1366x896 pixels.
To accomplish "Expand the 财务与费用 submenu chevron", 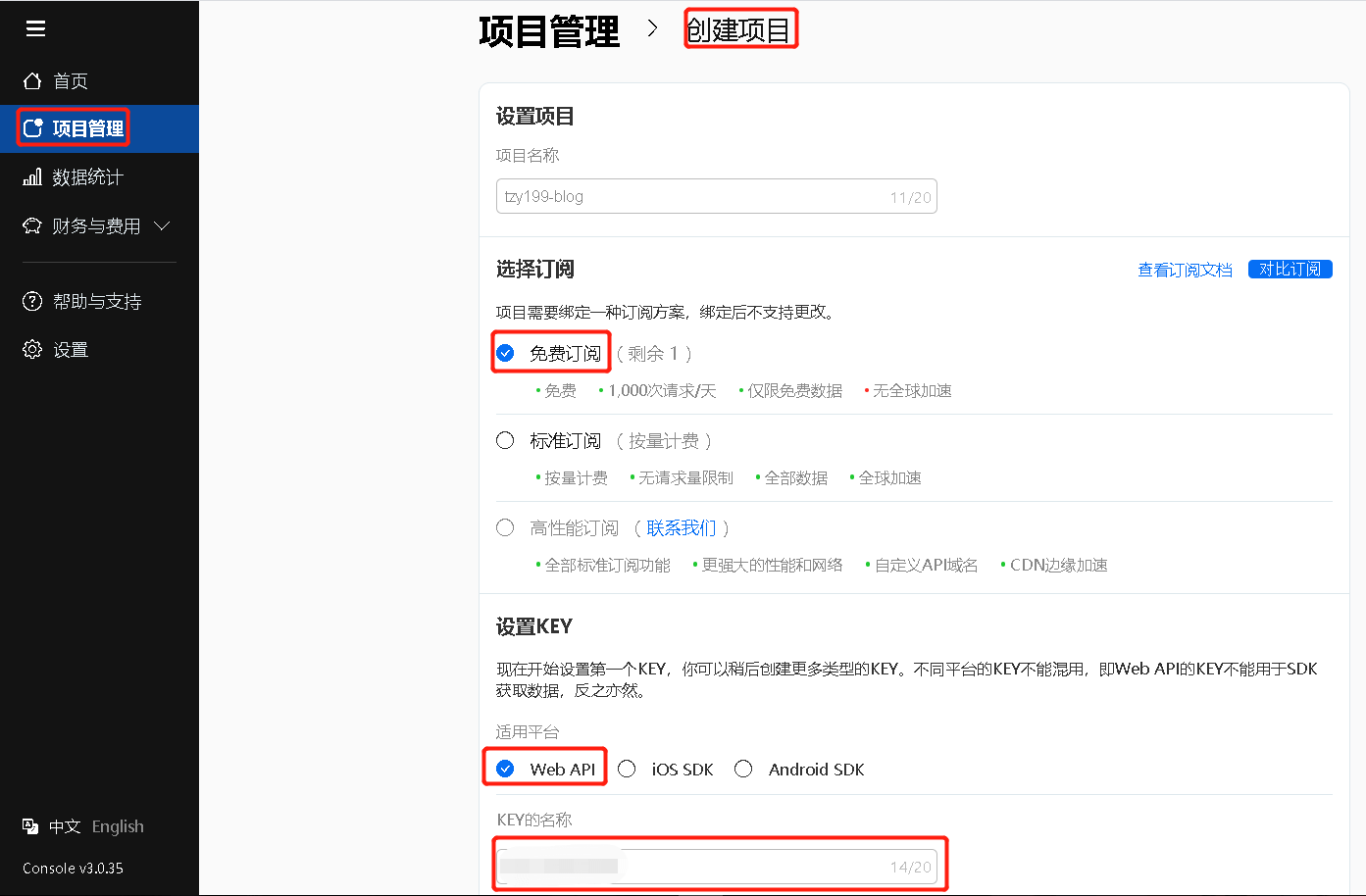I will tap(163, 226).
